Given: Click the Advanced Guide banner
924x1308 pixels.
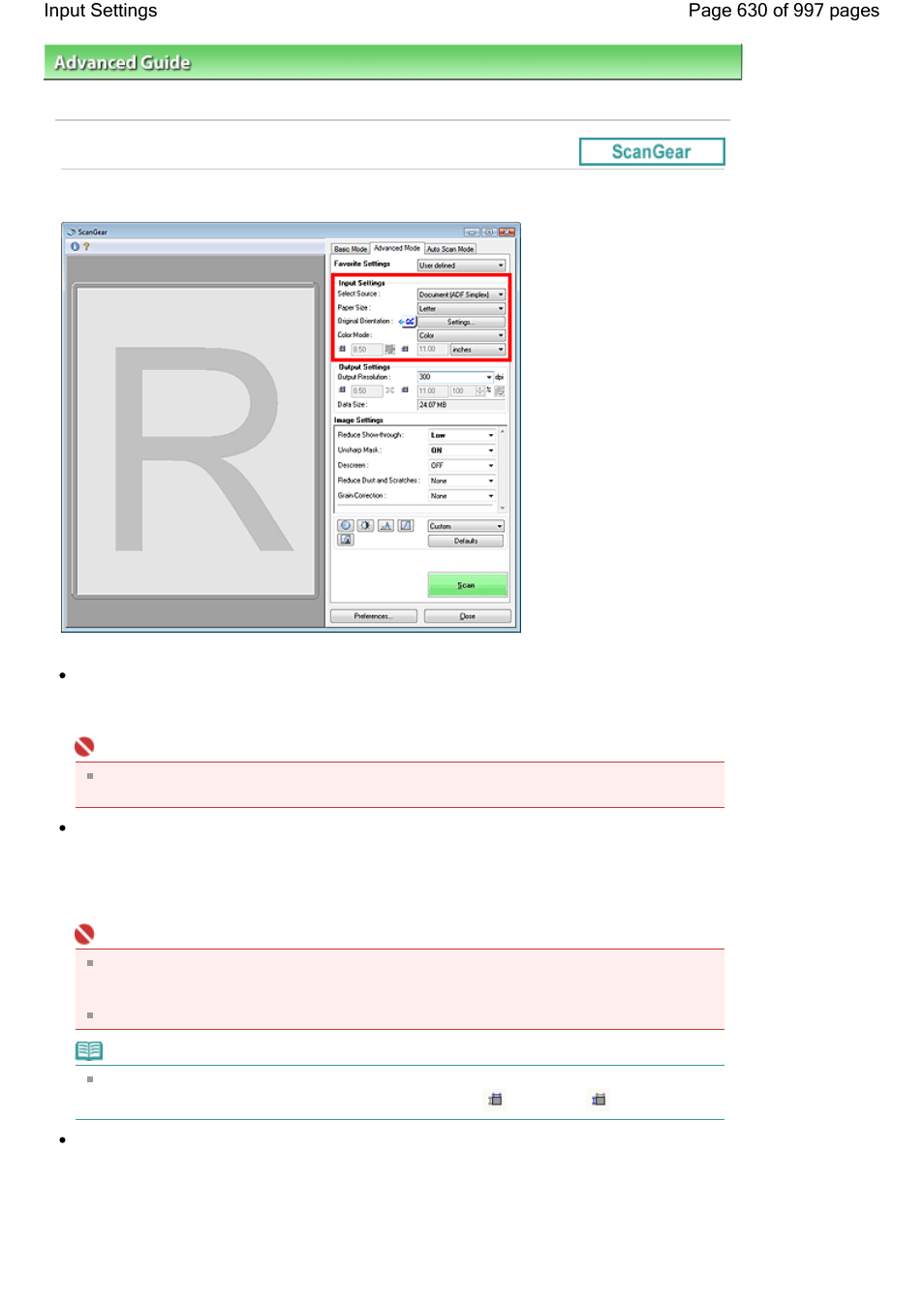Looking at the screenshot, I should pyautogui.click(x=392, y=62).
